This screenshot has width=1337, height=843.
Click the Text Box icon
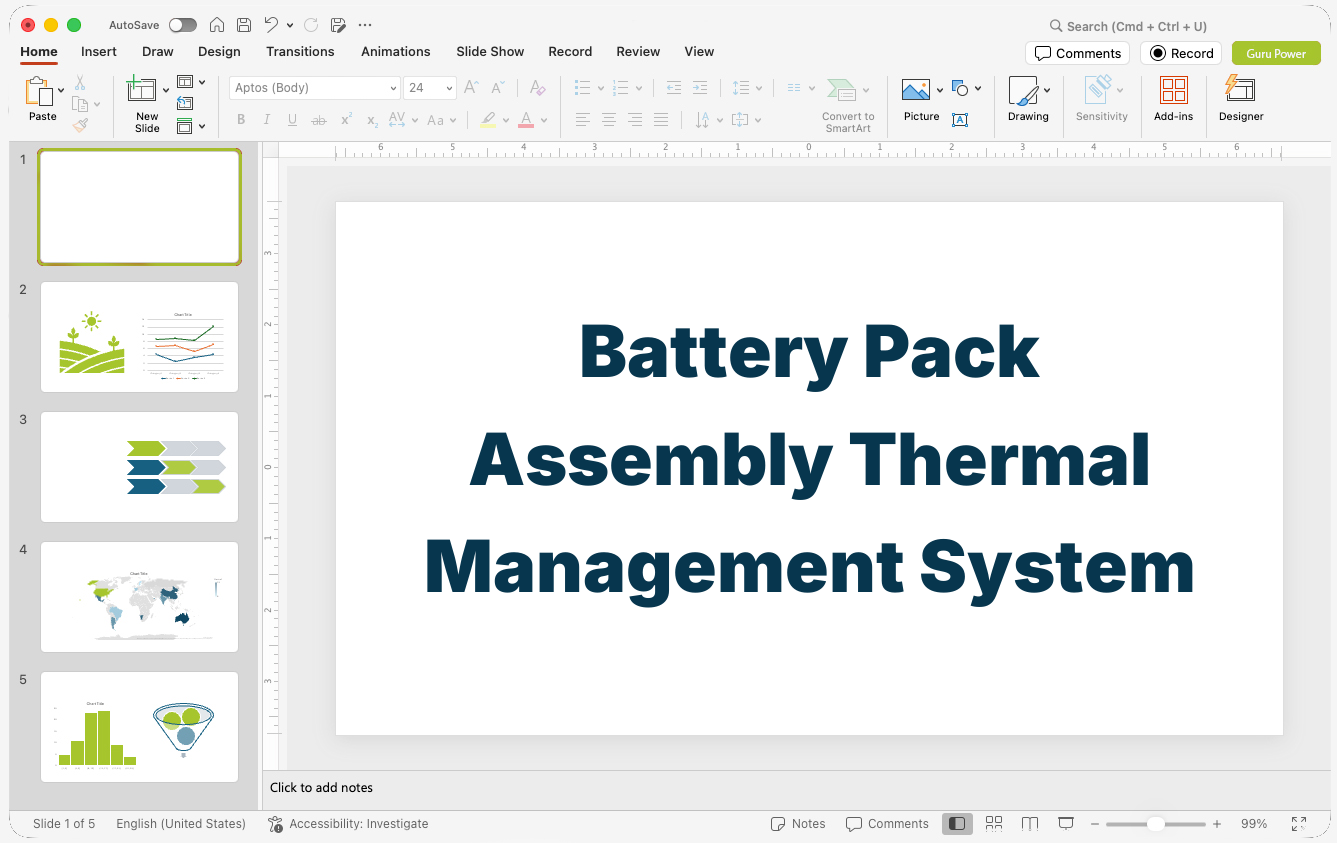960,120
